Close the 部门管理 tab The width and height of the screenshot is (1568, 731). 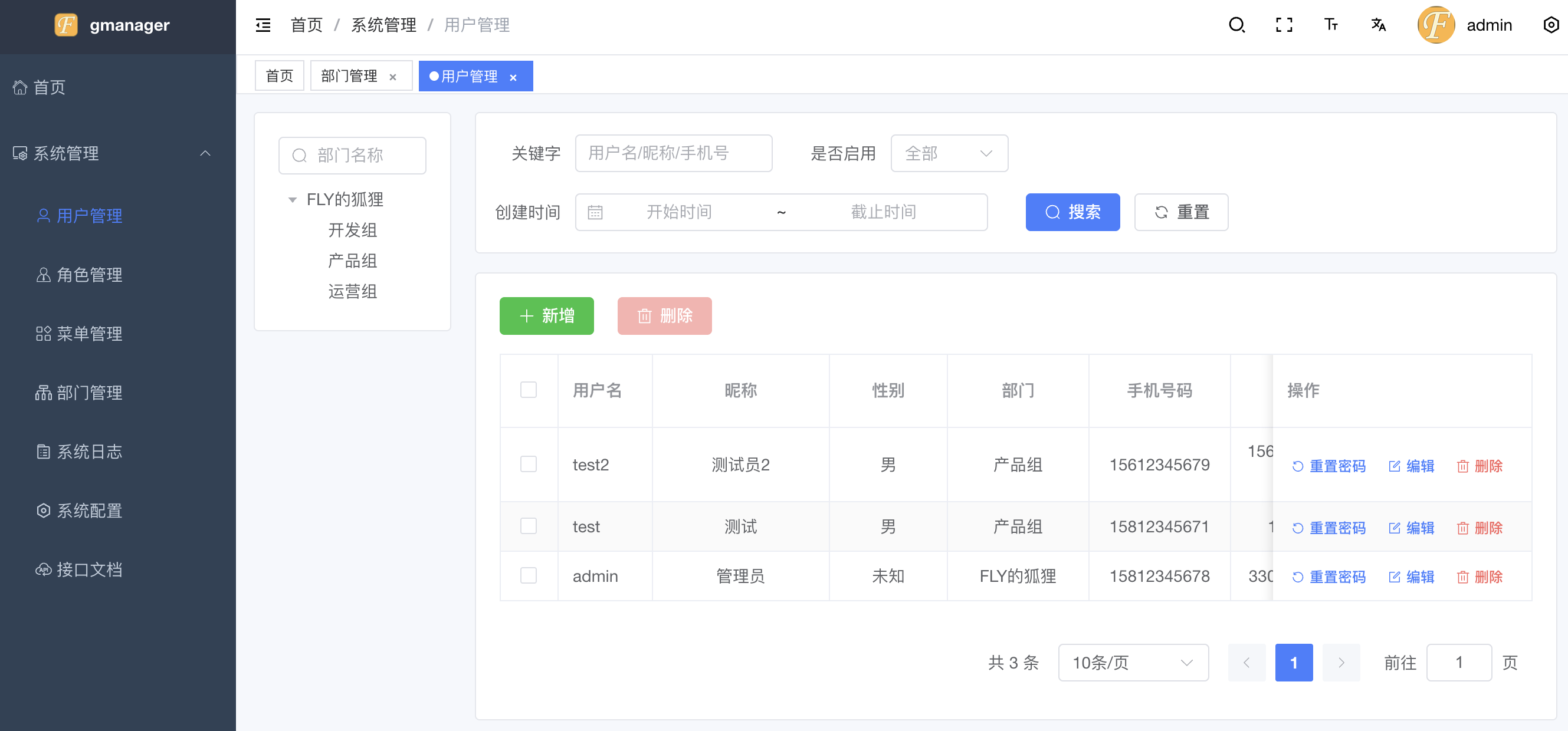point(393,77)
